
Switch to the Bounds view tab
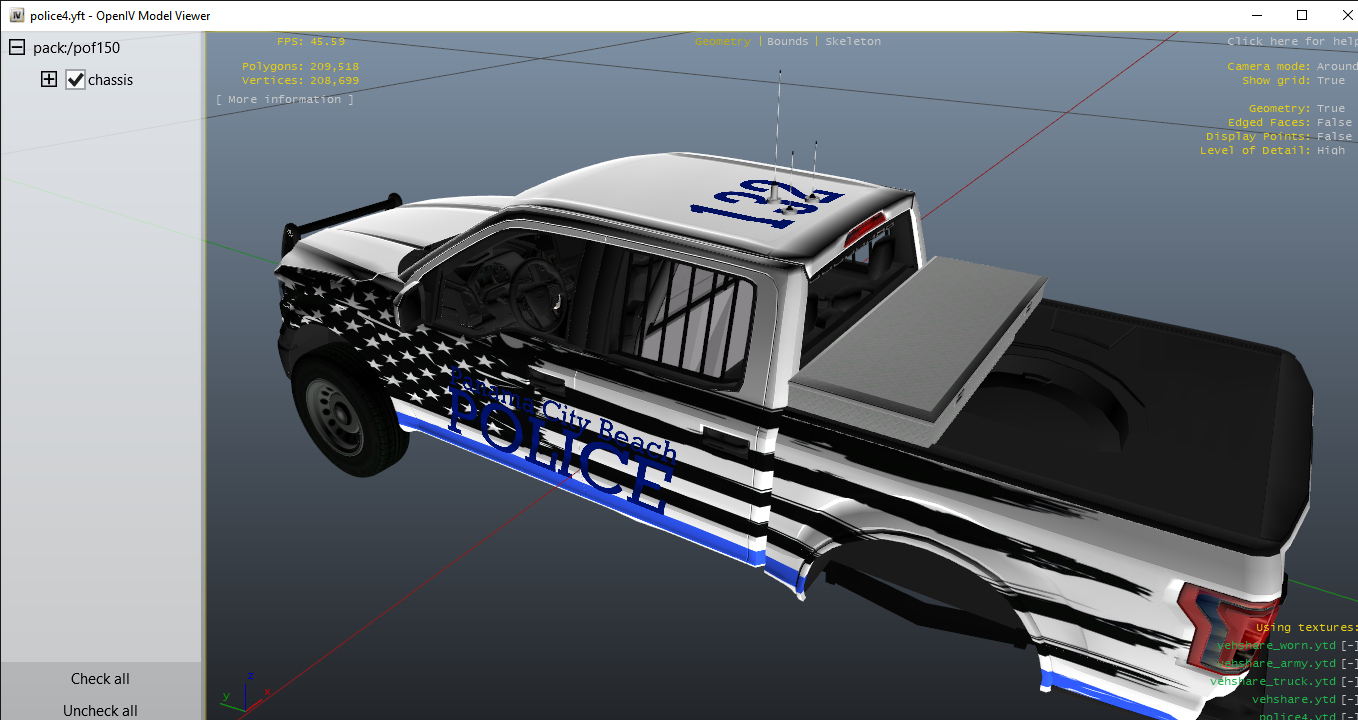787,41
